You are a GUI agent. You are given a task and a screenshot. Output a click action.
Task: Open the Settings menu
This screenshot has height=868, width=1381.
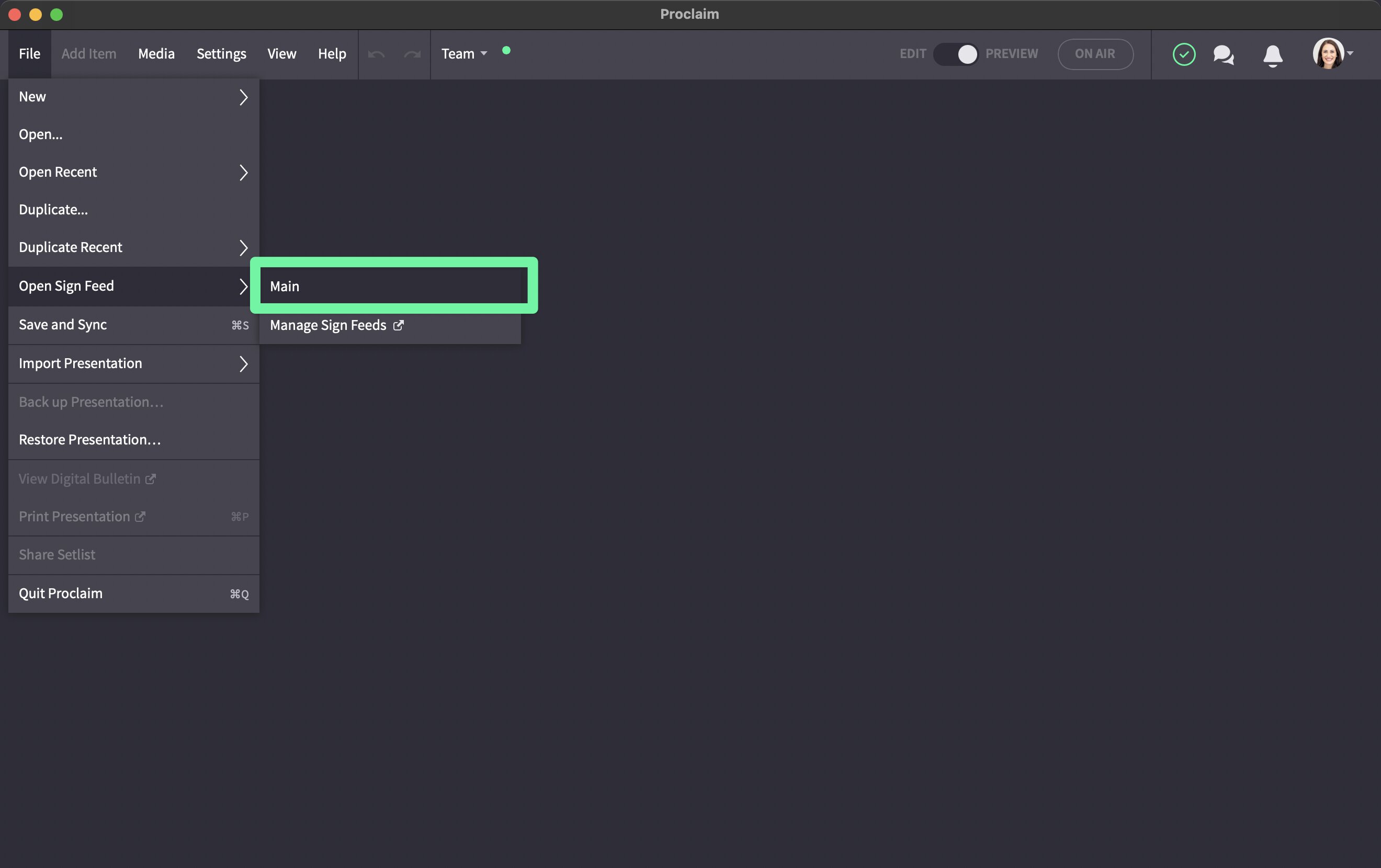pyautogui.click(x=221, y=54)
